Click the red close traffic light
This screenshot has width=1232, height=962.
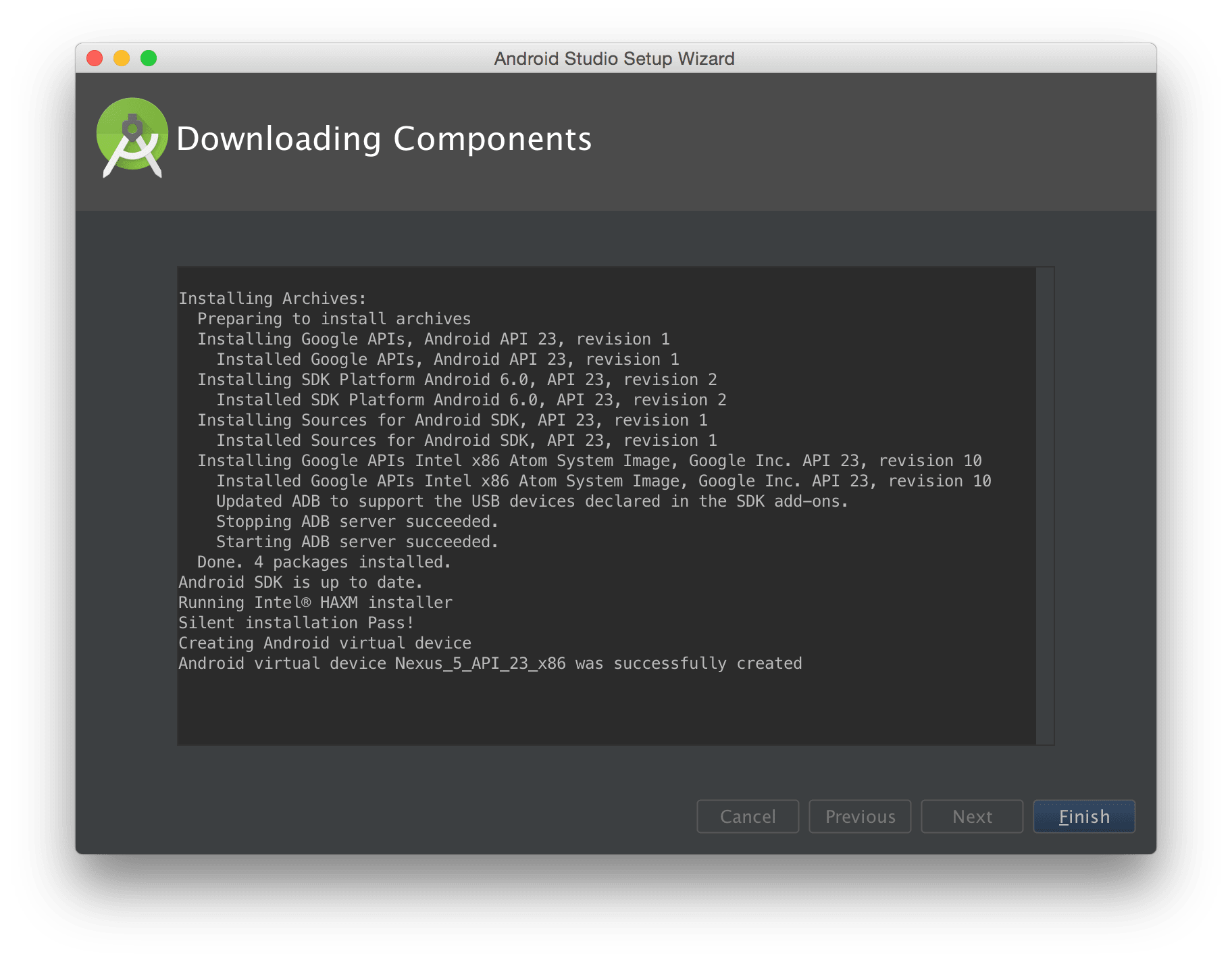pyautogui.click(x=95, y=59)
